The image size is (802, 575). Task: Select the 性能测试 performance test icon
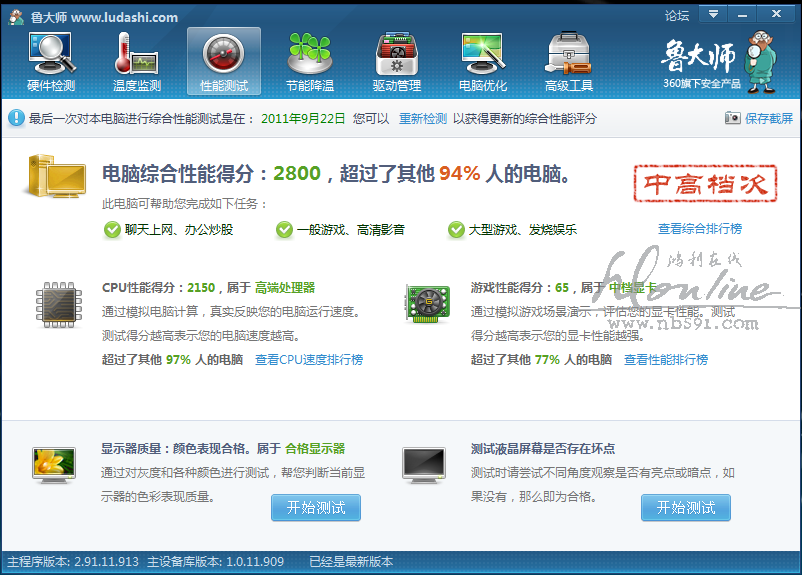point(224,61)
